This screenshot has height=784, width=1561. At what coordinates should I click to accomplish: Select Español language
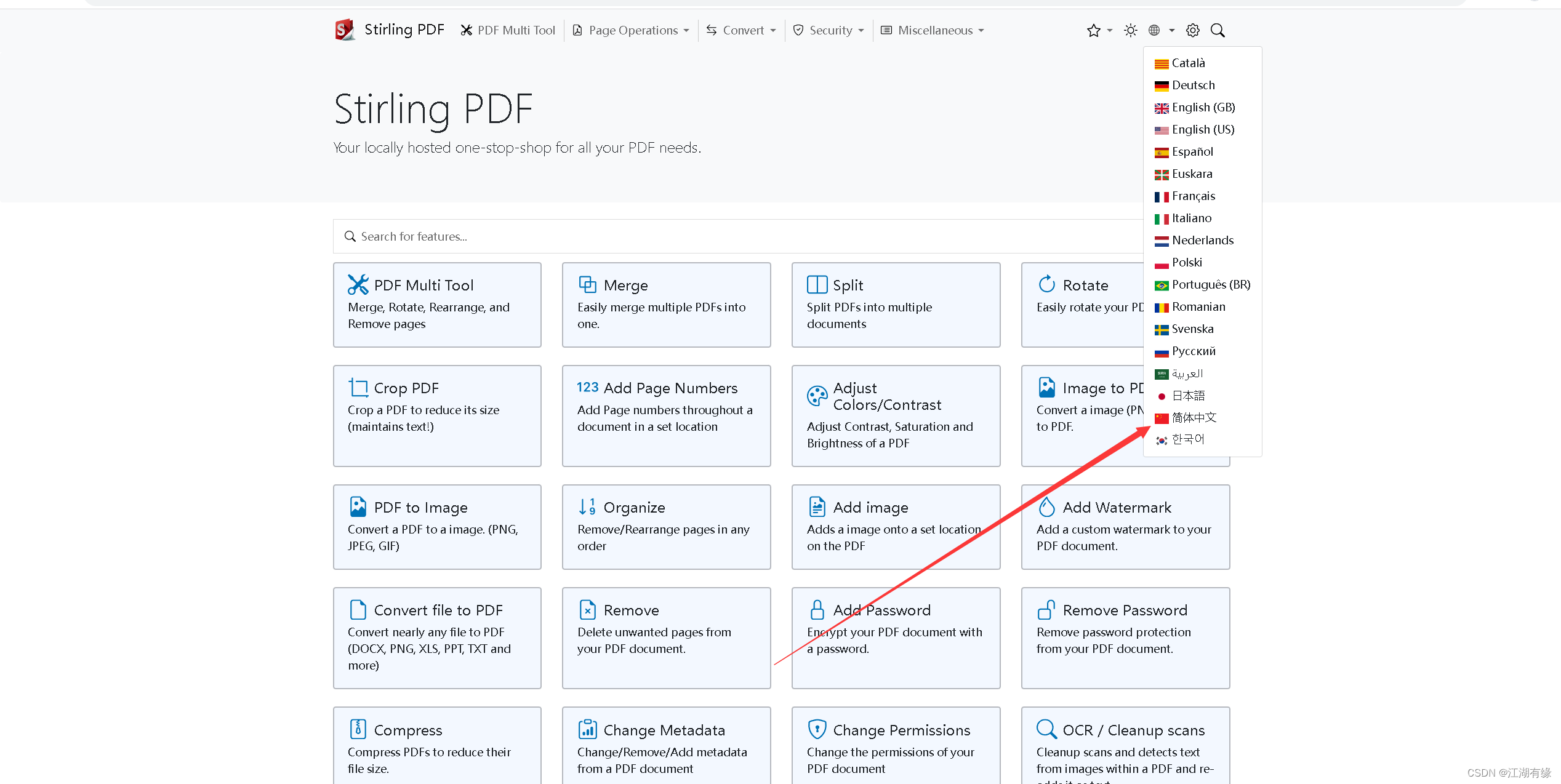pos(1202,151)
